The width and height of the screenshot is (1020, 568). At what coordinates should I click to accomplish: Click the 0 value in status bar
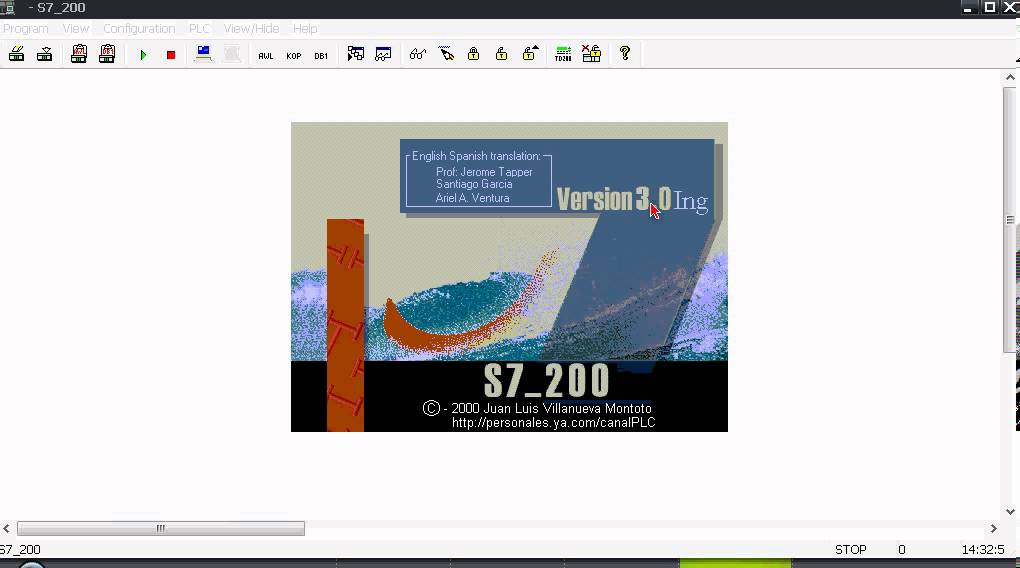(902, 550)
